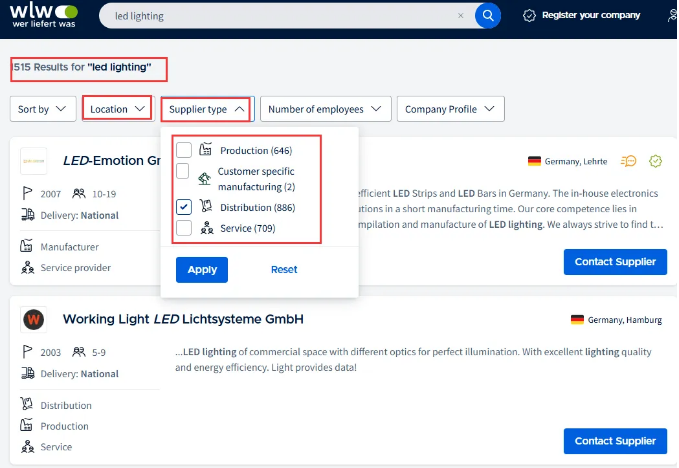The image size is (679, 468).
Task: Click the orange quick-response chat icon
Action: pos(629,161)
